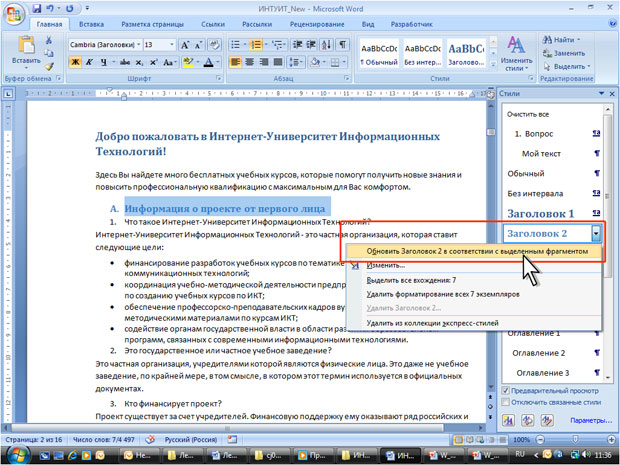Screen dimensions: 620x465
Task: Open the font name dropdown Cambria
Action: [138, 45]
